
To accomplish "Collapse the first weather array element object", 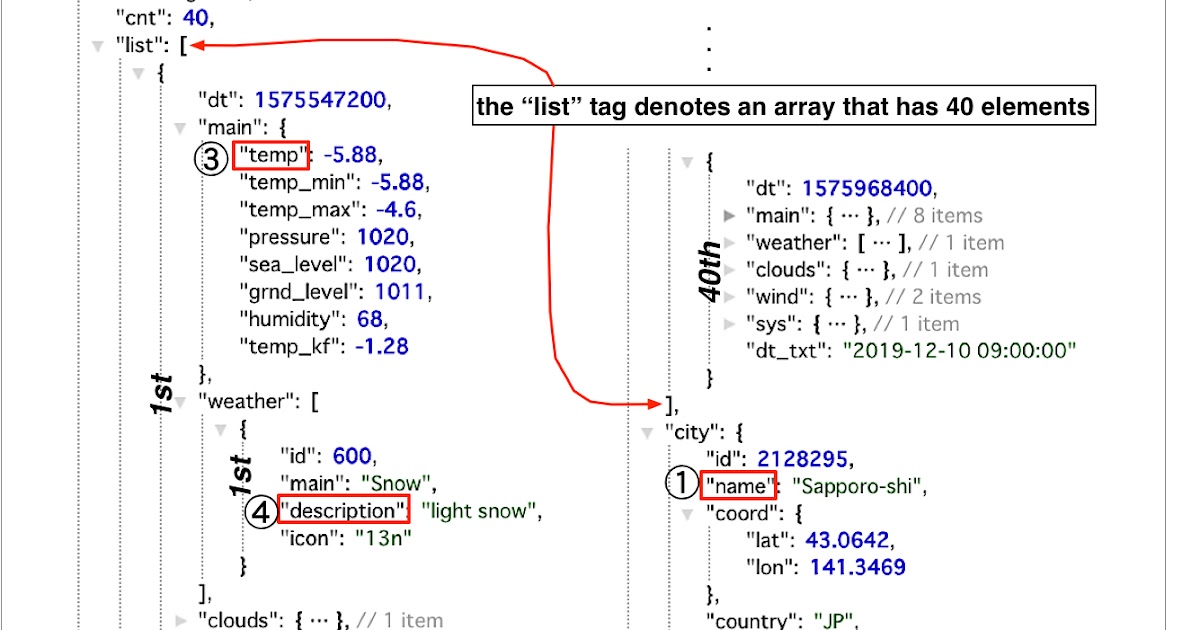I will [222, 429].
